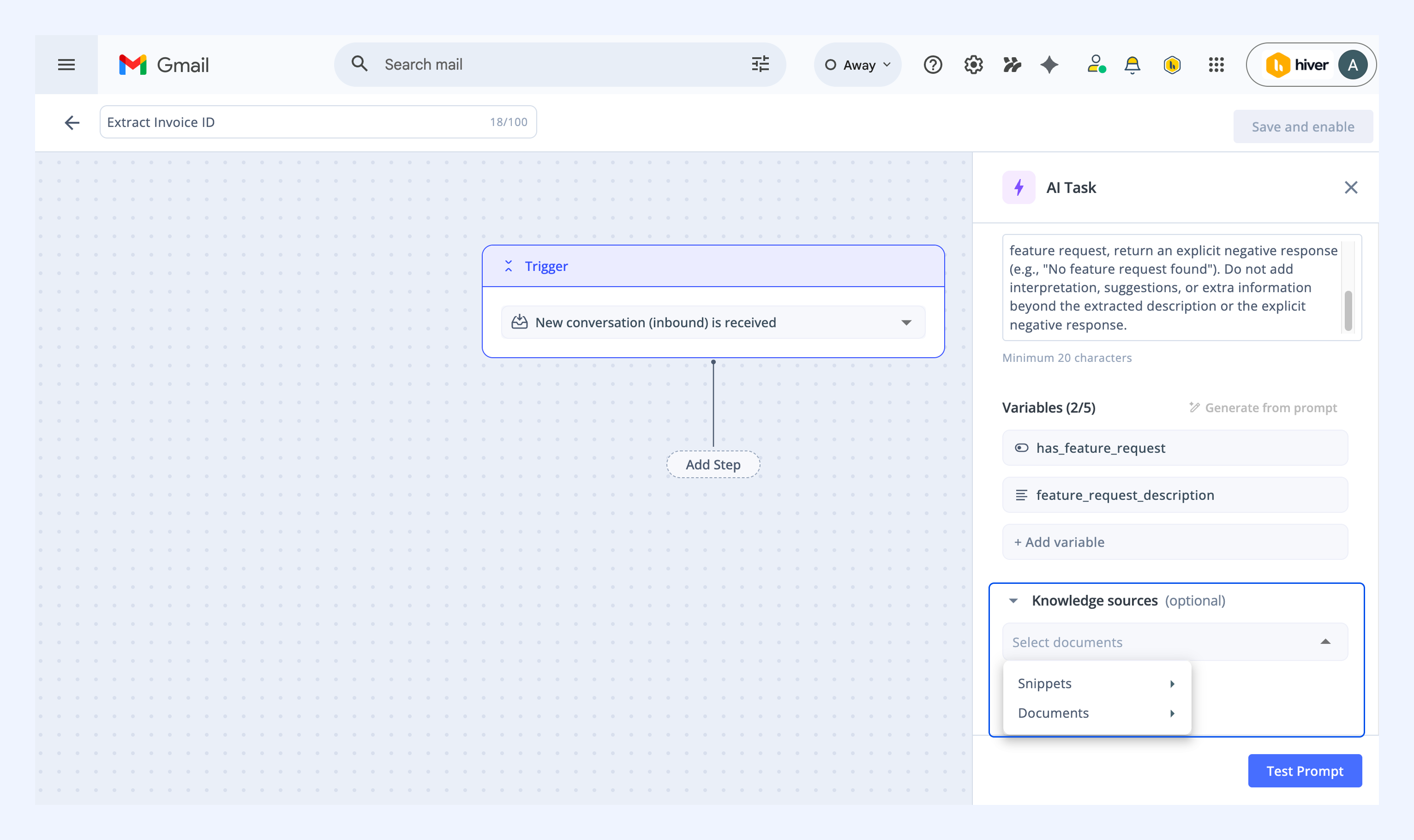Collapse the Trigger block

(x=508, y=266)
